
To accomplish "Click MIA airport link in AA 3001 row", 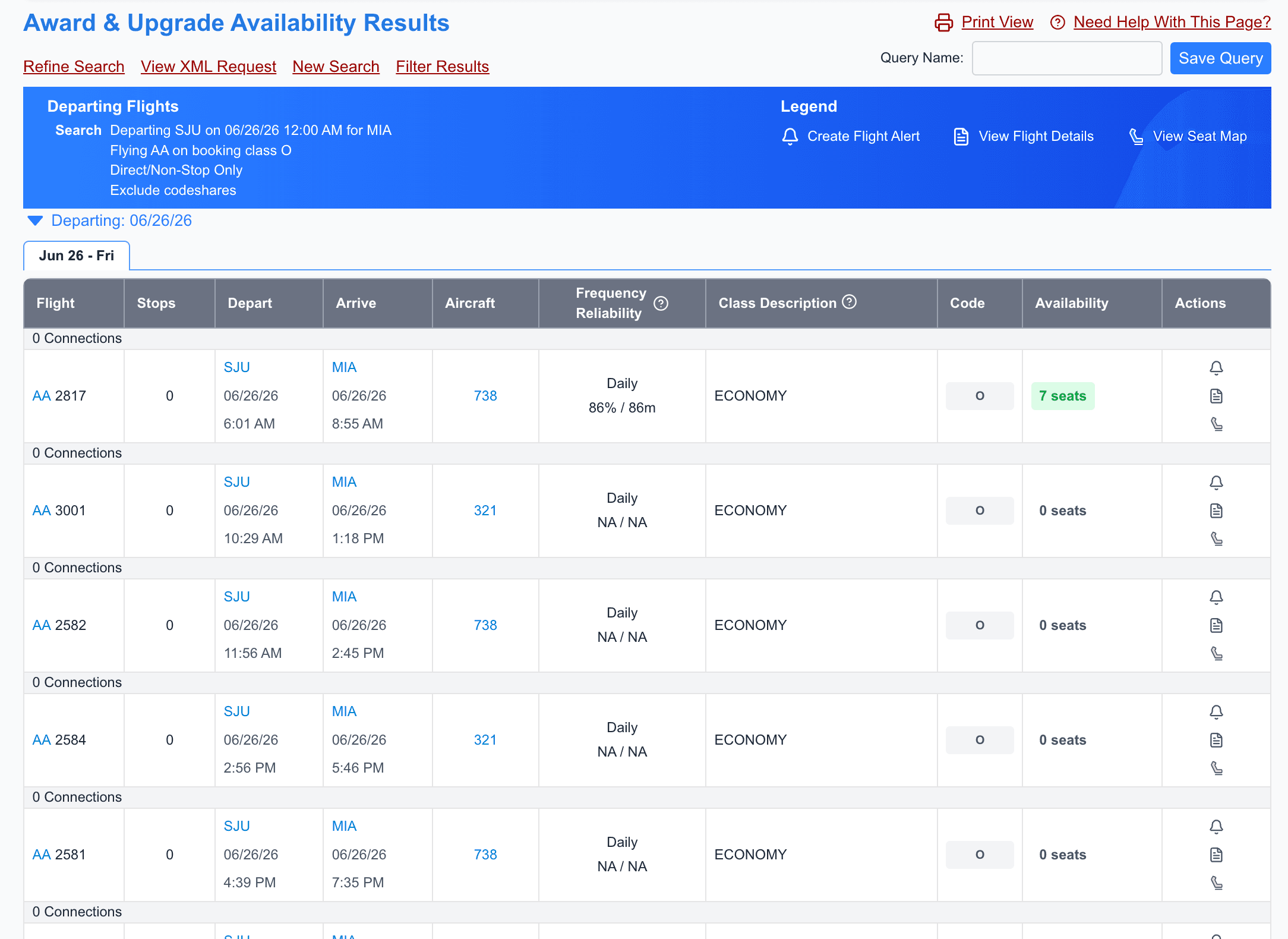I will click(344, 482).
